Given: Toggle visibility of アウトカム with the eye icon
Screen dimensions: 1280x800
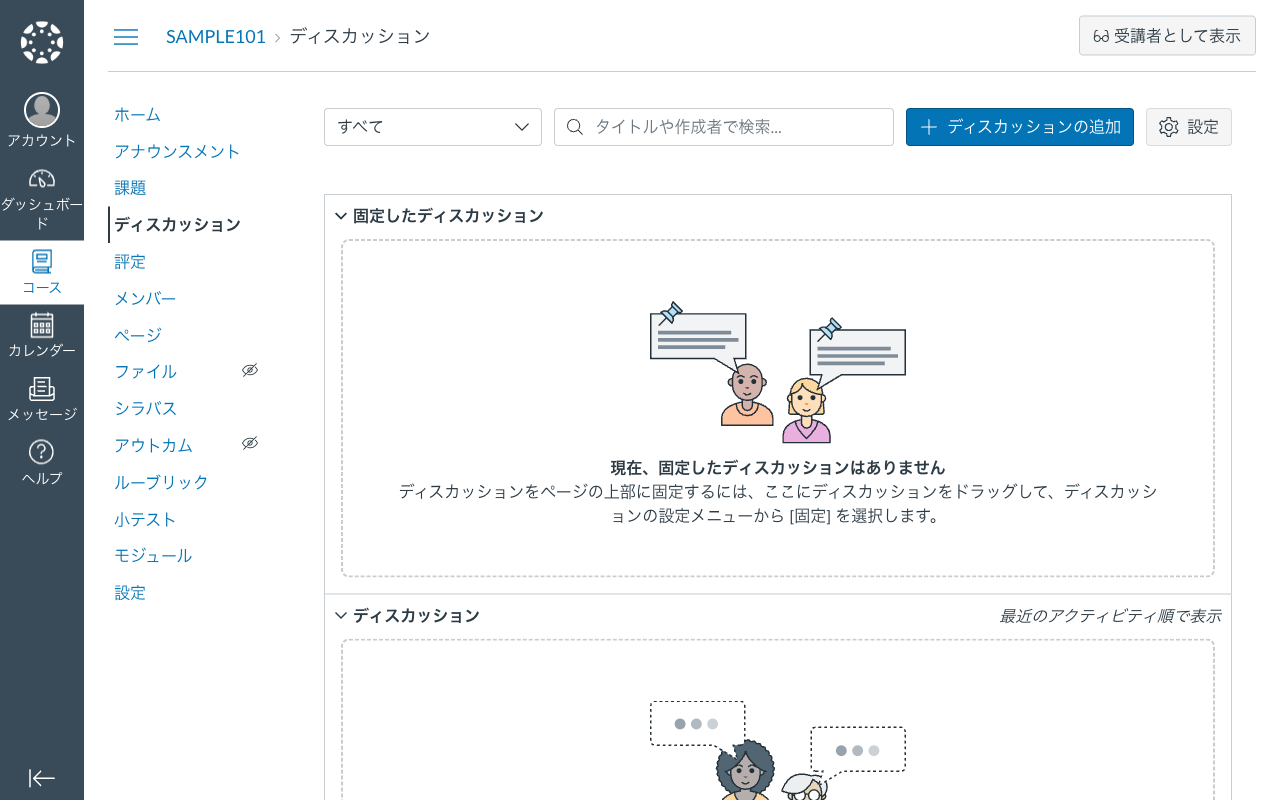Looking at the screenshot, I should [x=249, y=443].
